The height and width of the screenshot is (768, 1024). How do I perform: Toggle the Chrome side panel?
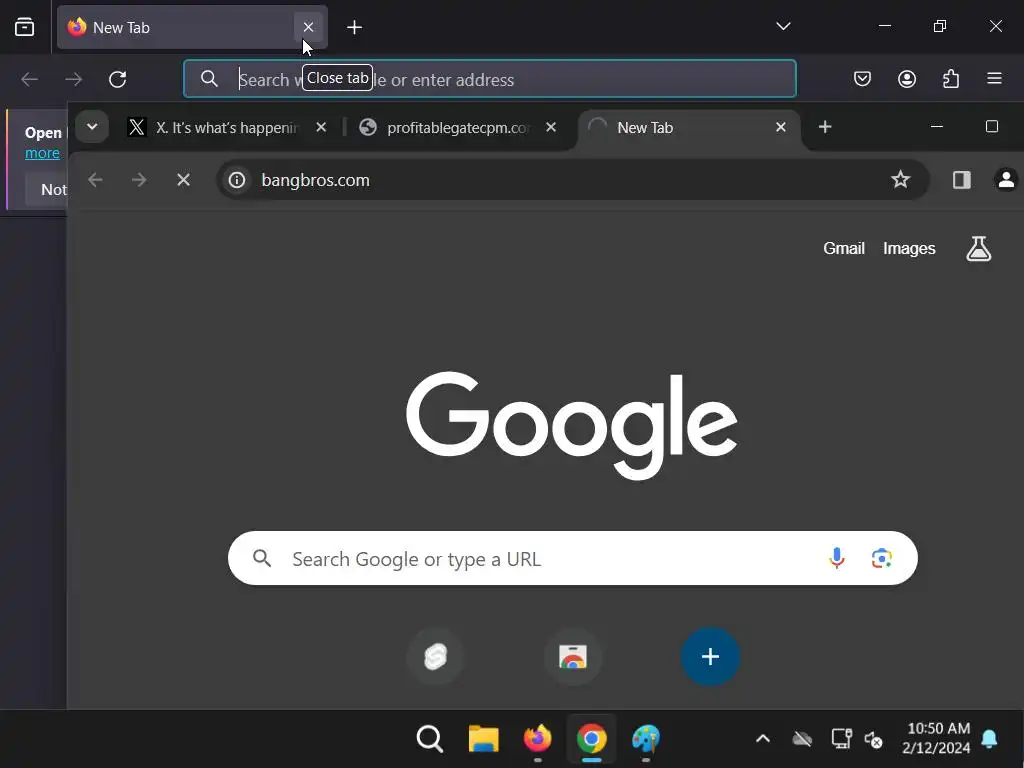pyautogui.click(x=961, y=180)
